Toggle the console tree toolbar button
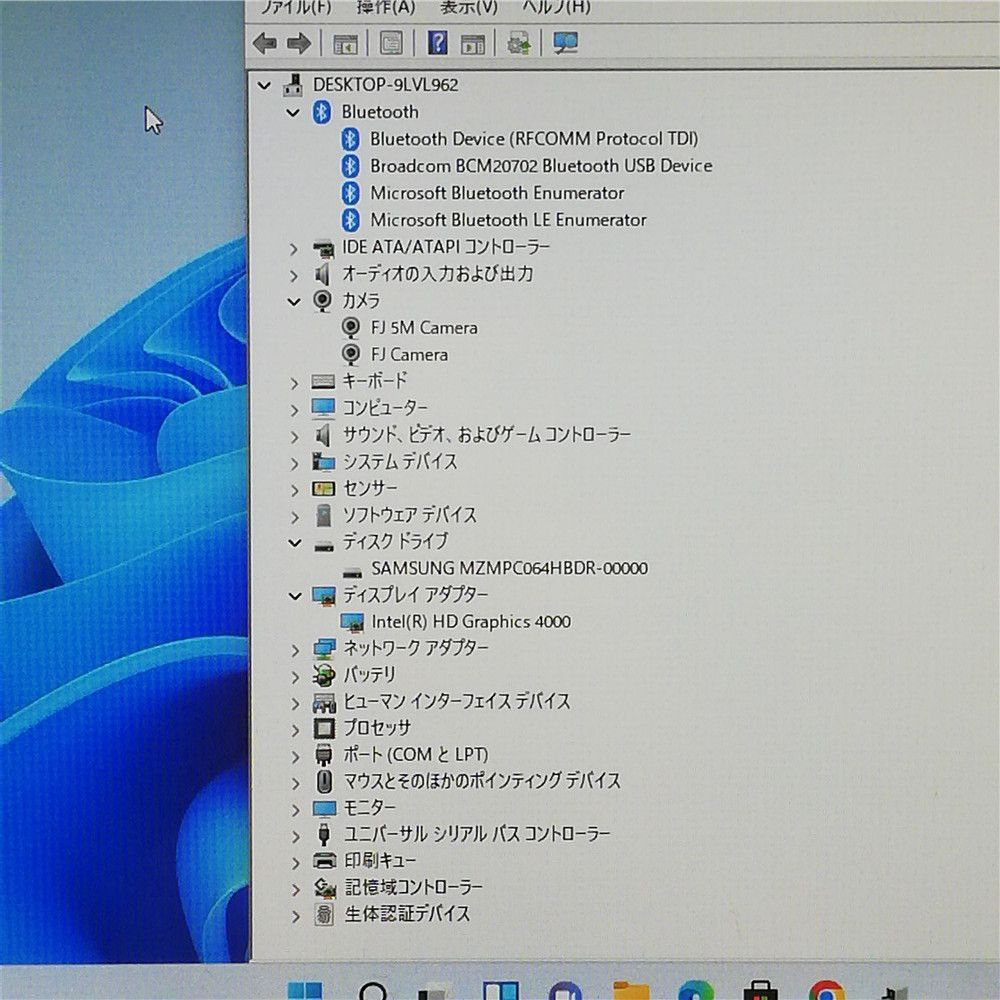This screenshot has width=1000, height=1000. pos(346,44)
